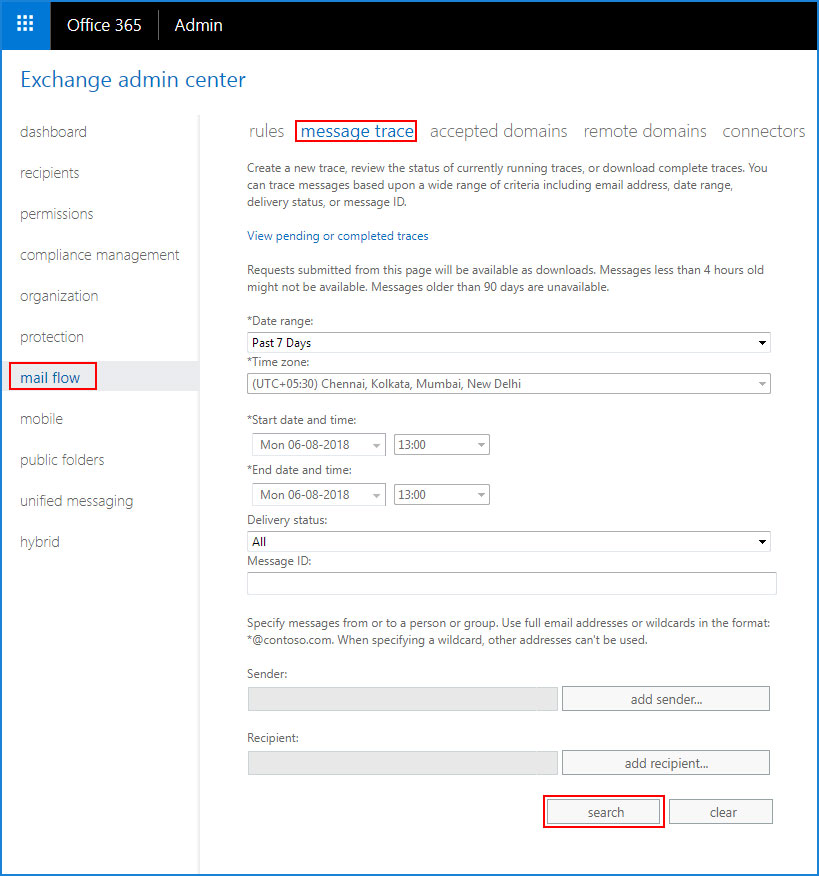The width and height of the screenshot is (819, 876).
Task: Expand the Date range dropdown
Action: pos(508,342)
